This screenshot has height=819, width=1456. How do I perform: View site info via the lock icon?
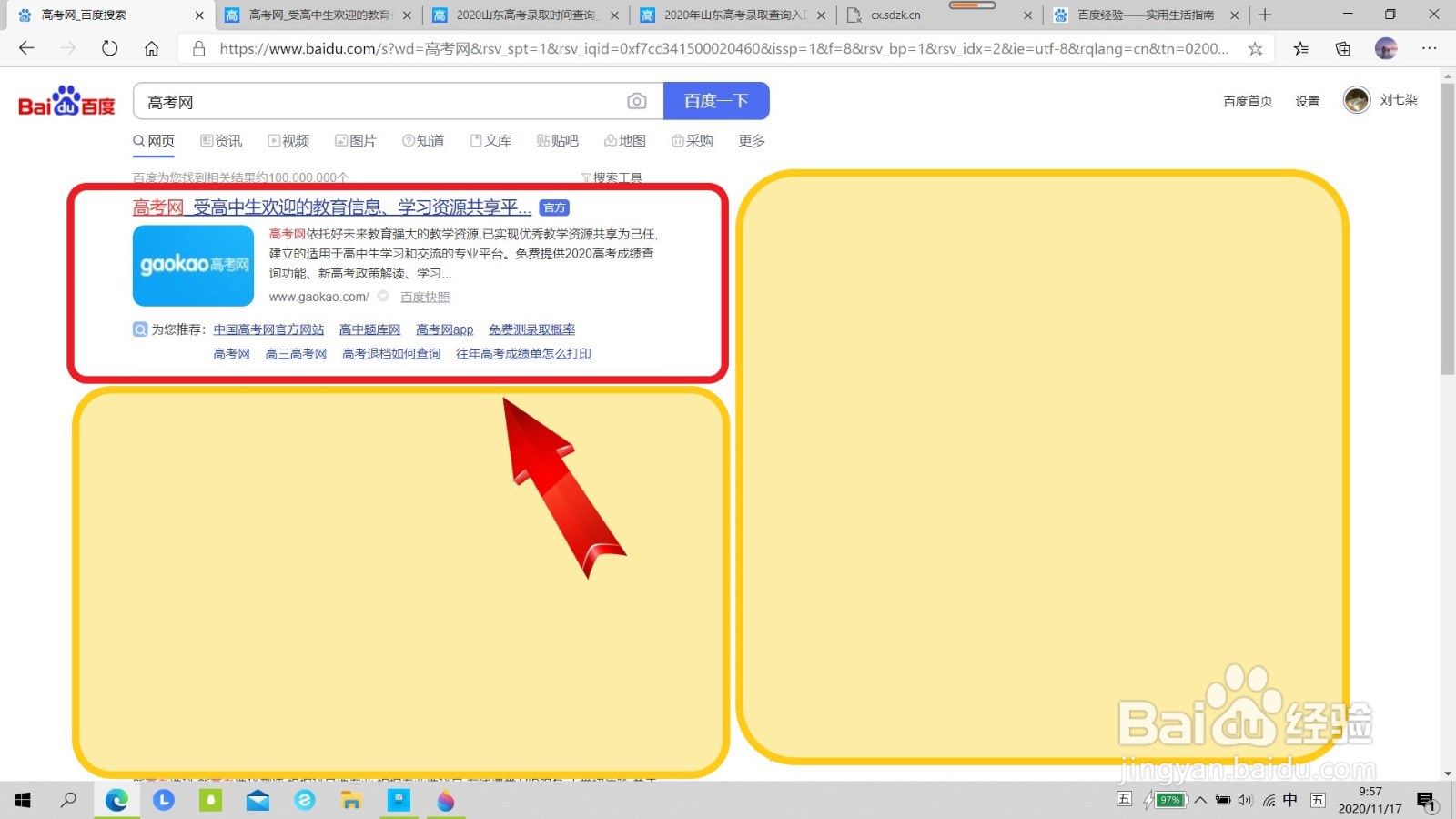(x=198, y=48)
